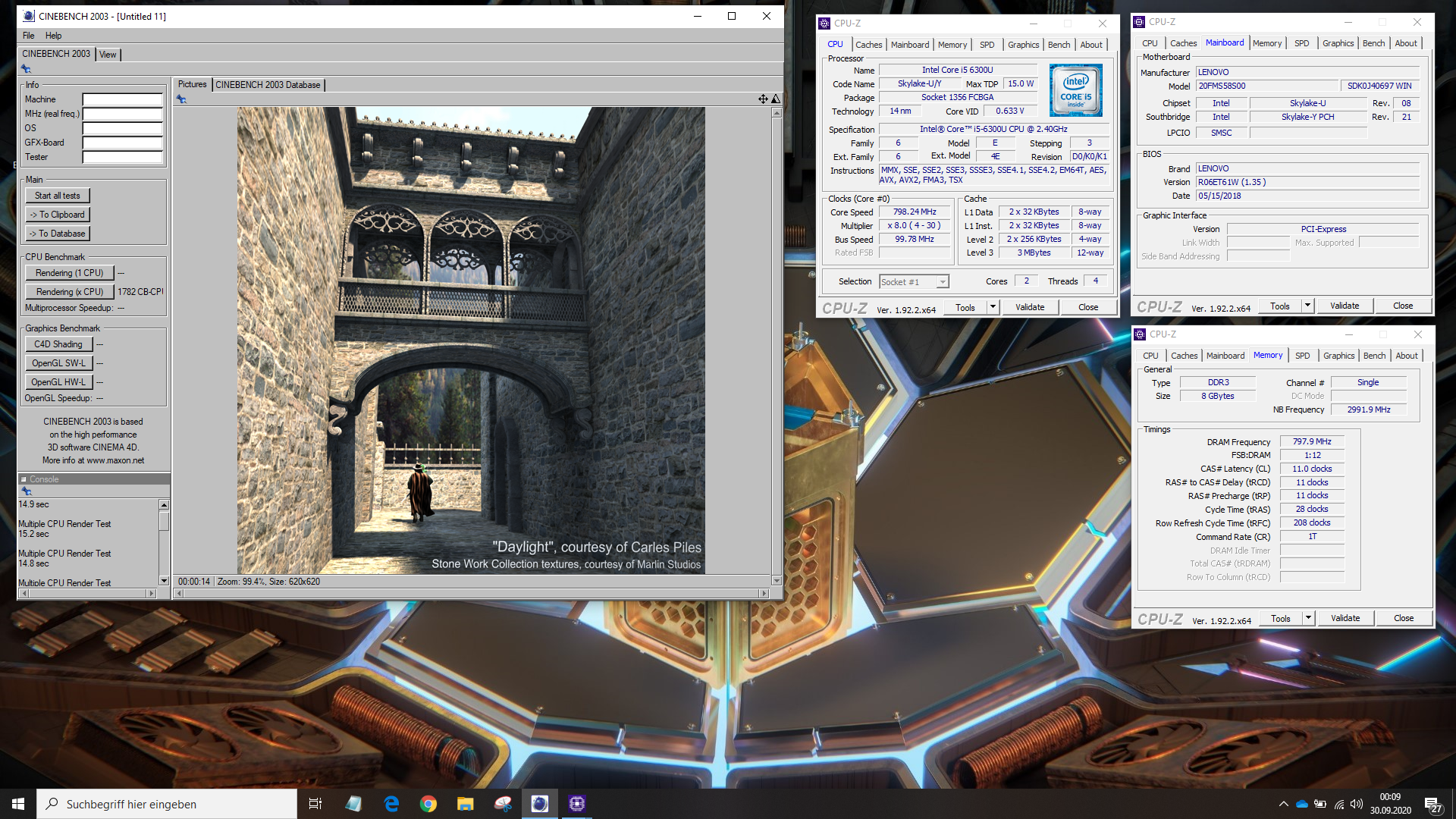Open Caches tab in CPU-Z CPU window
Viewport: 1456px width, 819px height.
click(x=868, y=45)
